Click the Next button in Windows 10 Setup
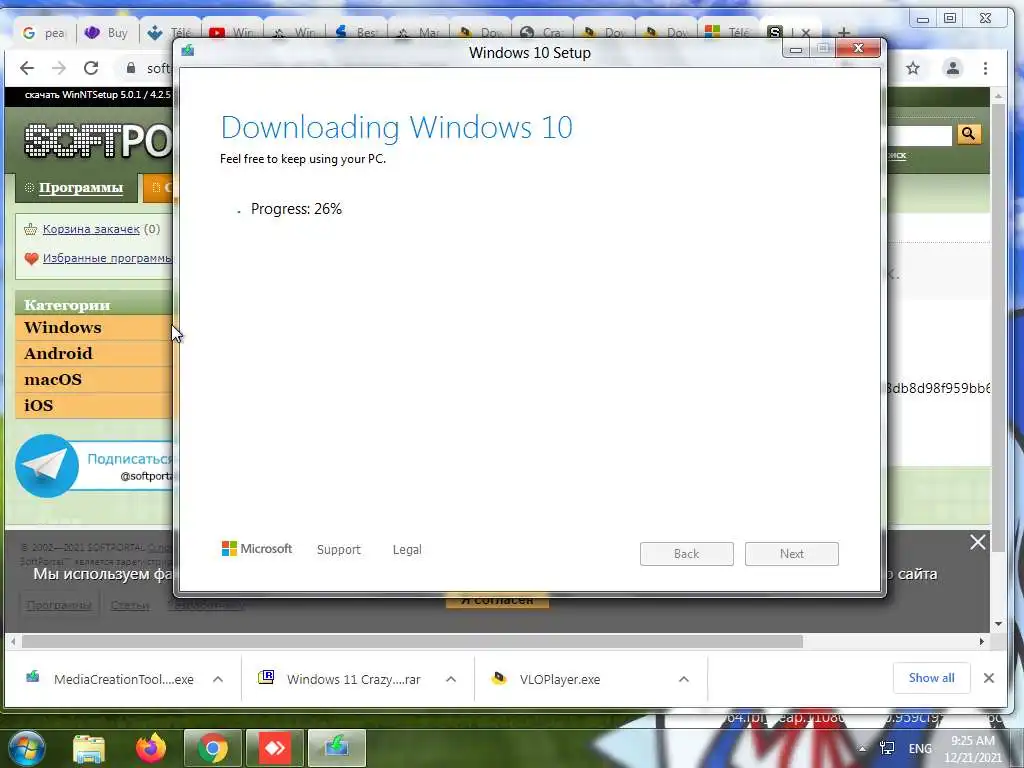1024x768 pixels. click(792, 554)
